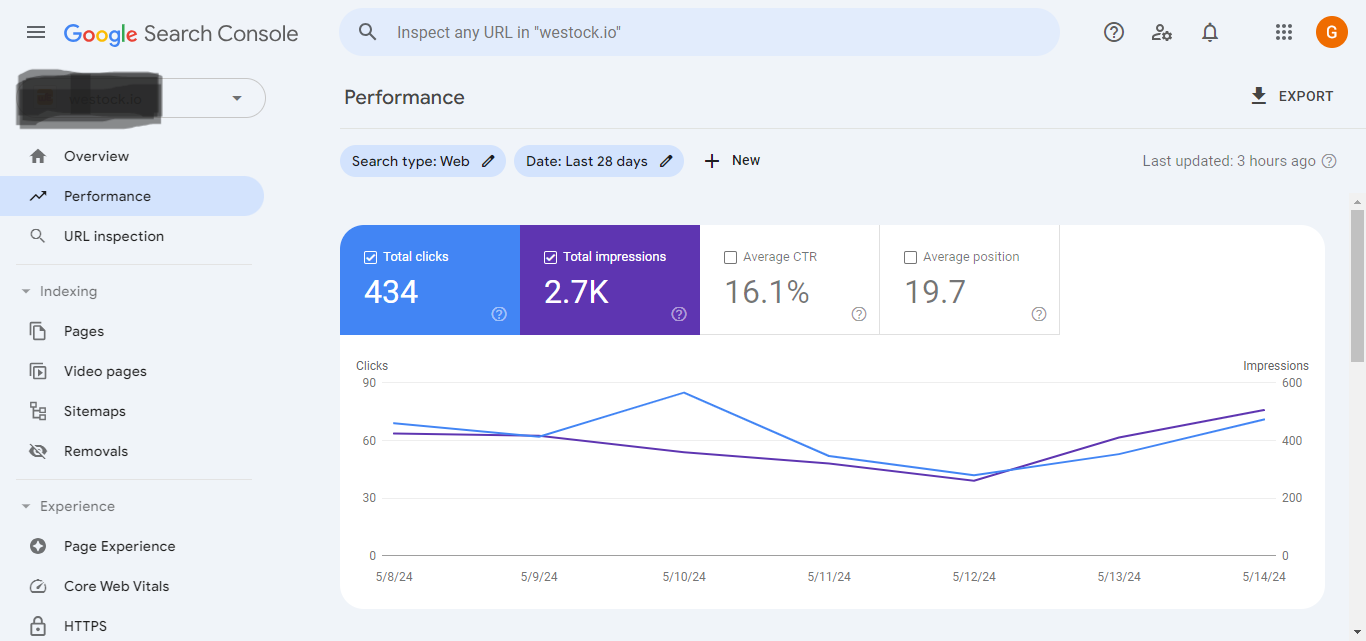Viewport: 1366px width, 641px height.
Task: Click the New filter label
Action: click(x=746, y=160)
